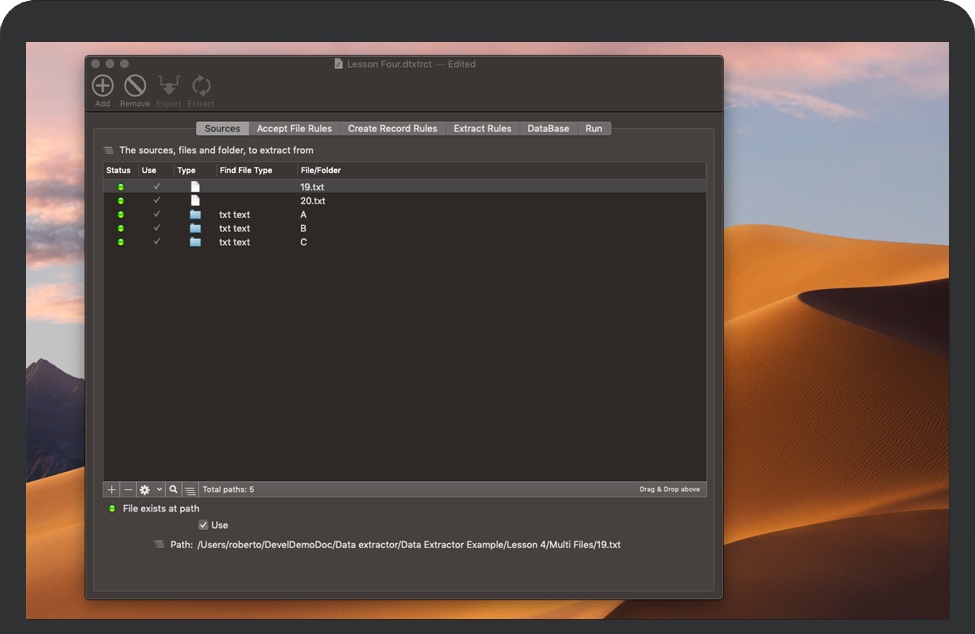
Task: Switch to the Extract Rules tab
Action: (482, 128)
